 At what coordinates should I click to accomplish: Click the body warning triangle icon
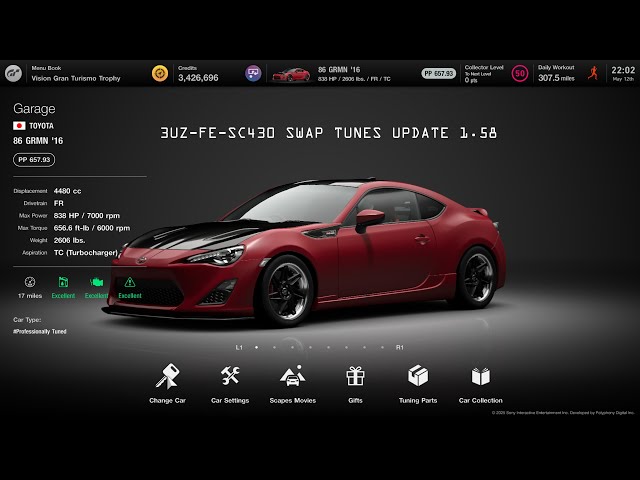(x=130, y=282)
